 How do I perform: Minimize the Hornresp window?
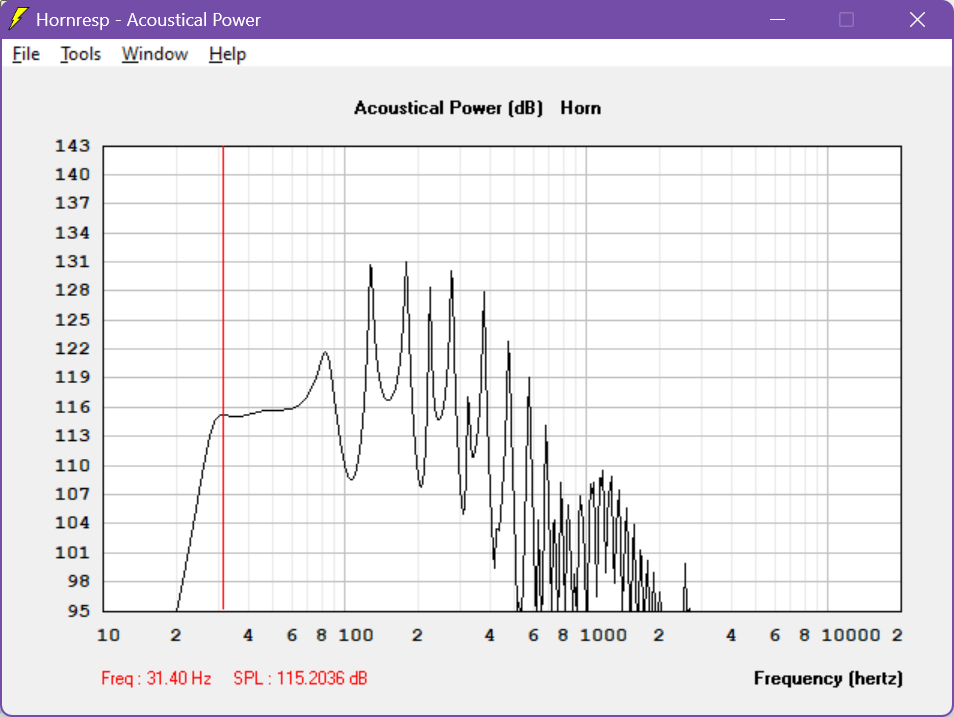click(778, 19)
